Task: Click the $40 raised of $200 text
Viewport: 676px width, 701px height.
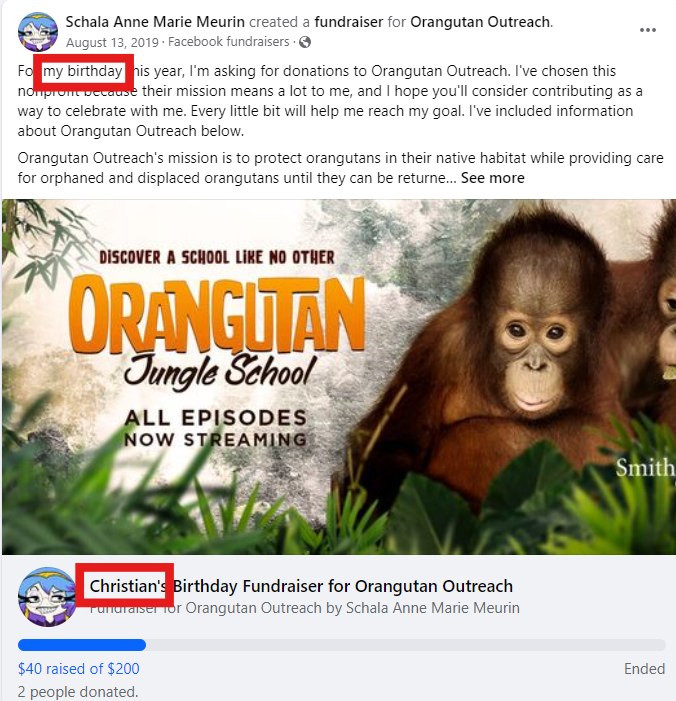Action: coord(79,668)
